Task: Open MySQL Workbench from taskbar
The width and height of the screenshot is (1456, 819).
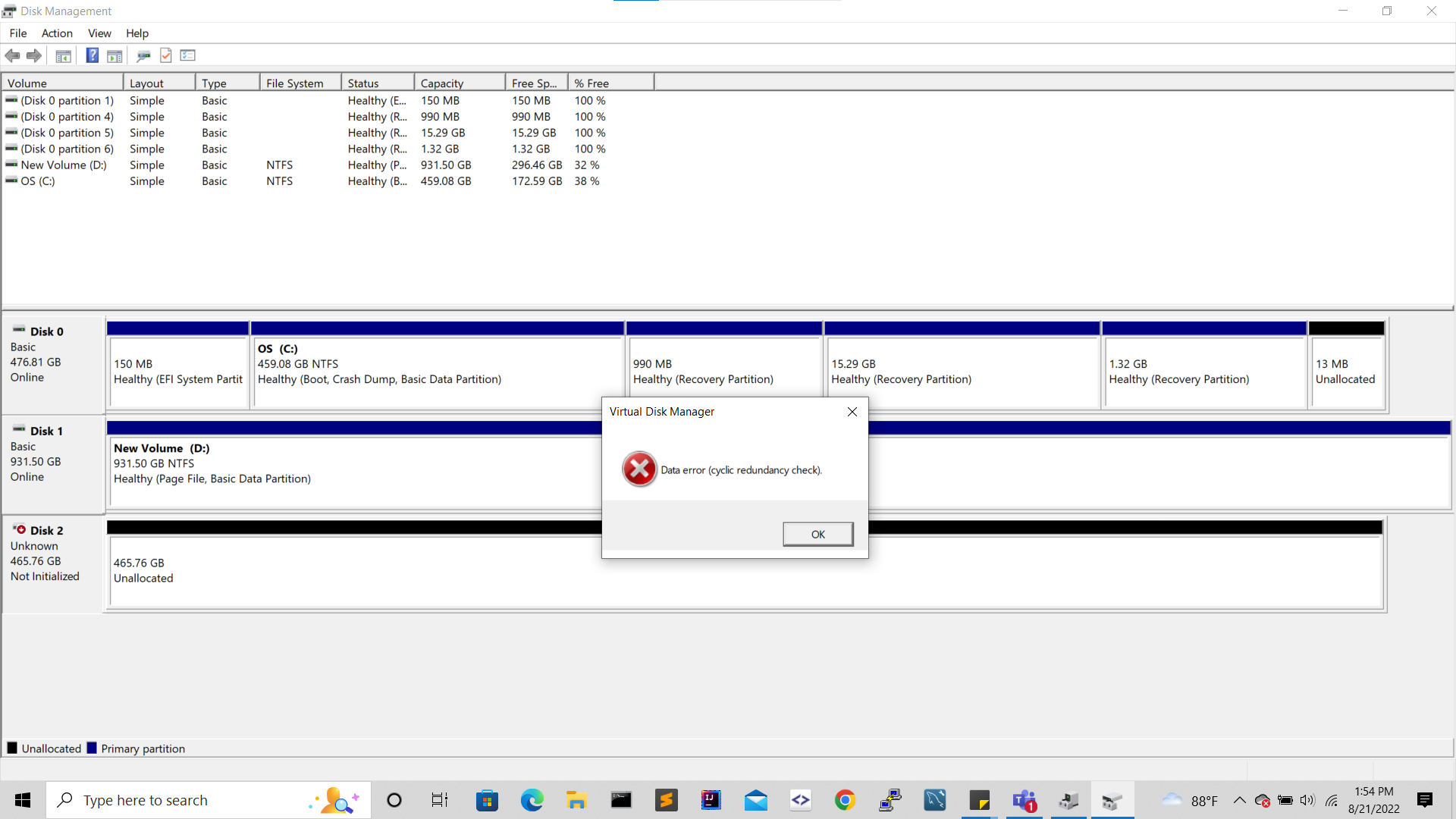Action: (935, 800)
